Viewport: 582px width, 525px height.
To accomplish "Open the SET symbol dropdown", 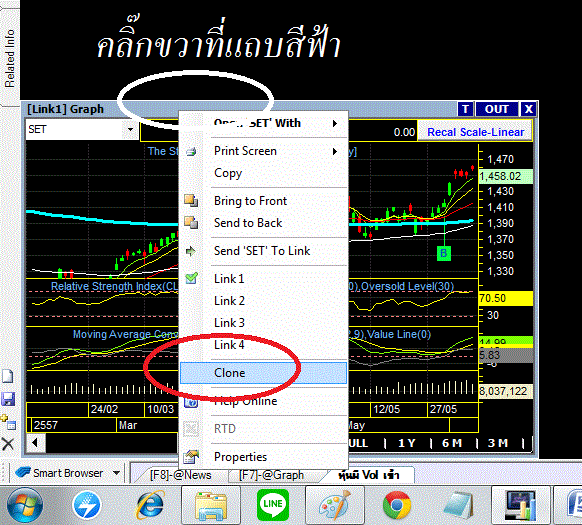I will tap(130, 130).
